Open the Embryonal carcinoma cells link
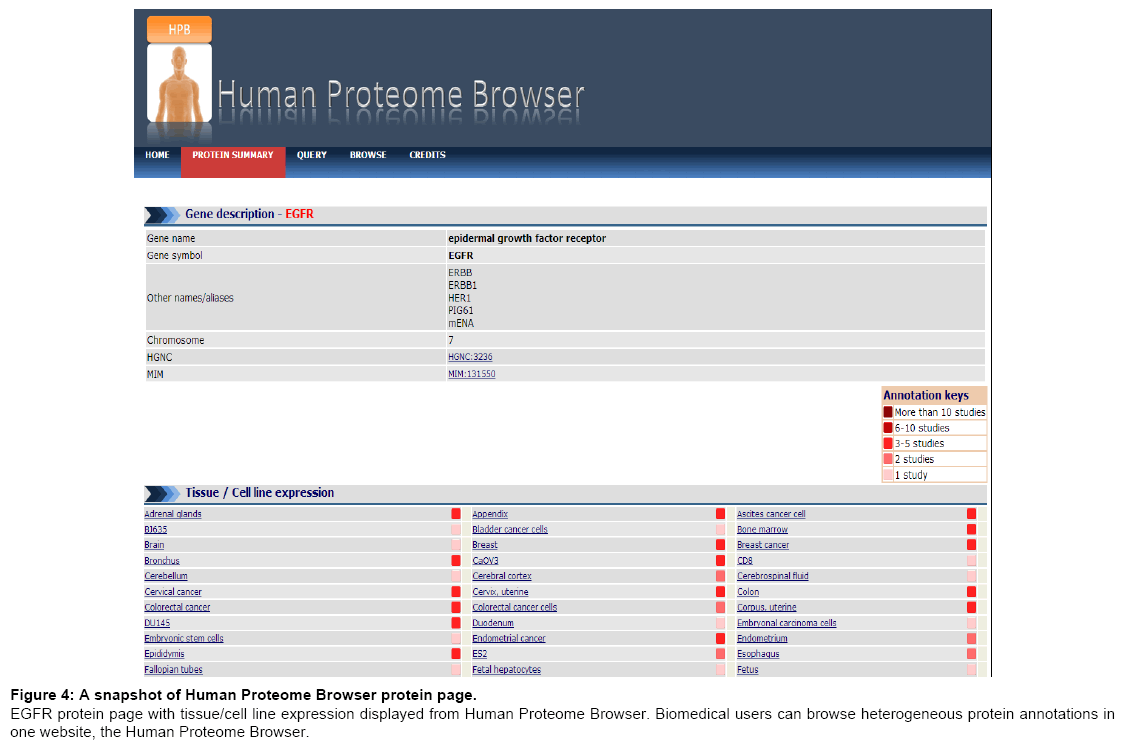 point(787,623)
